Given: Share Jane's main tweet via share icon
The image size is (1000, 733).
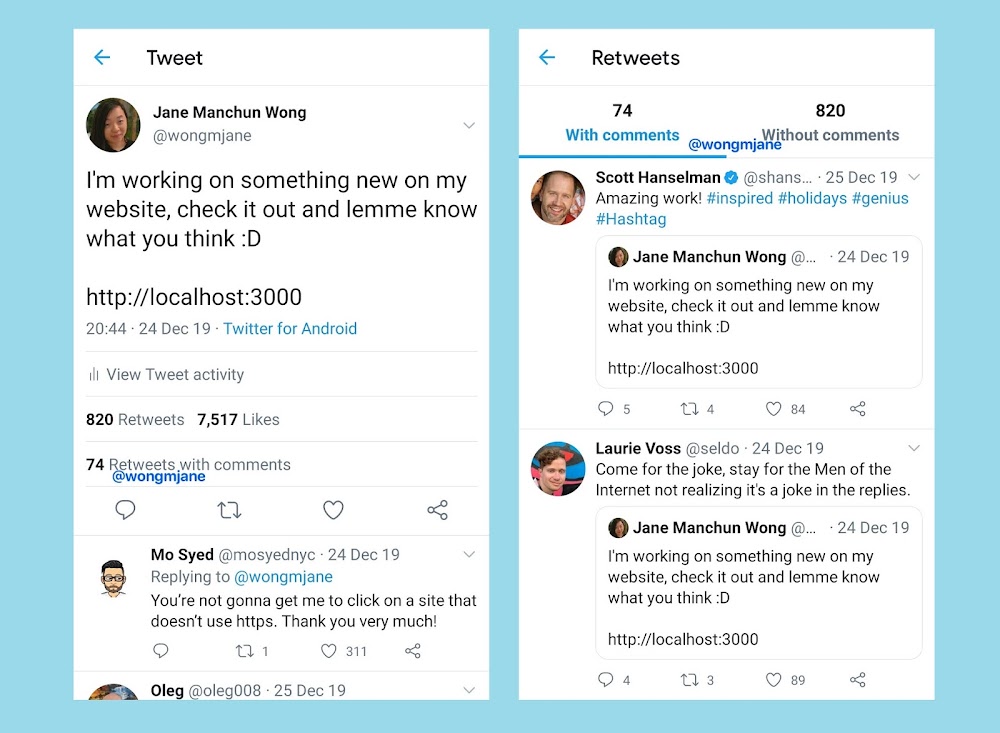Looking at the screenshot, I should click(438, 510).
